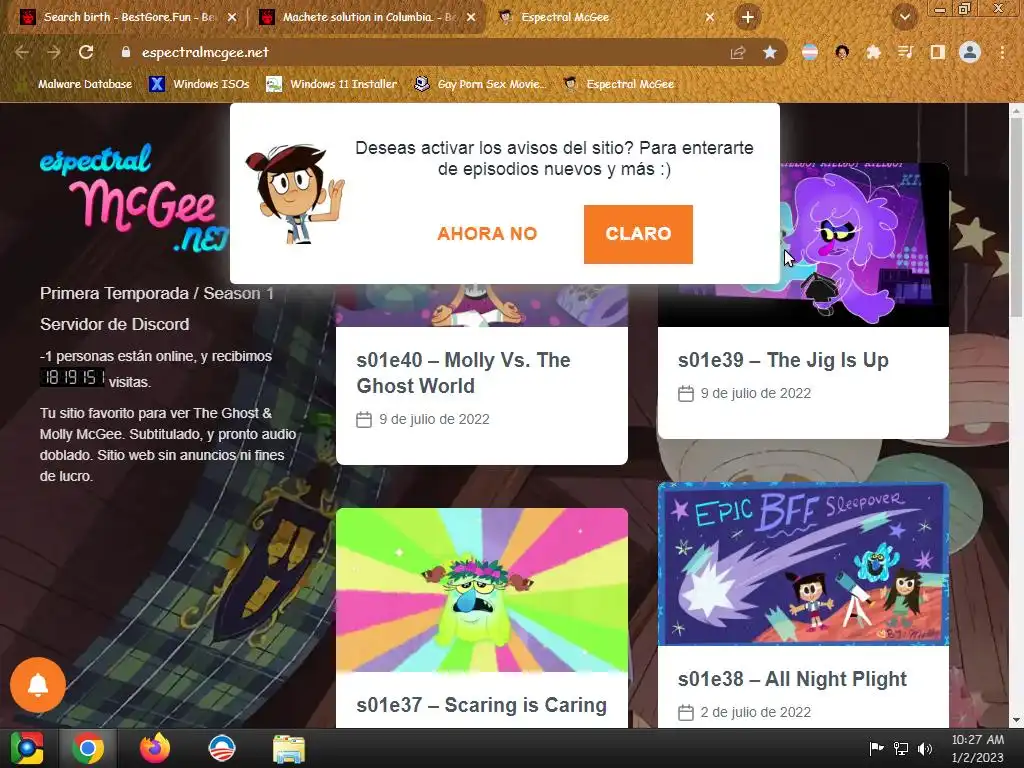Open a new tab with plus button
This screenshot has width=1024, height=768.
click(x=748, y=17)
